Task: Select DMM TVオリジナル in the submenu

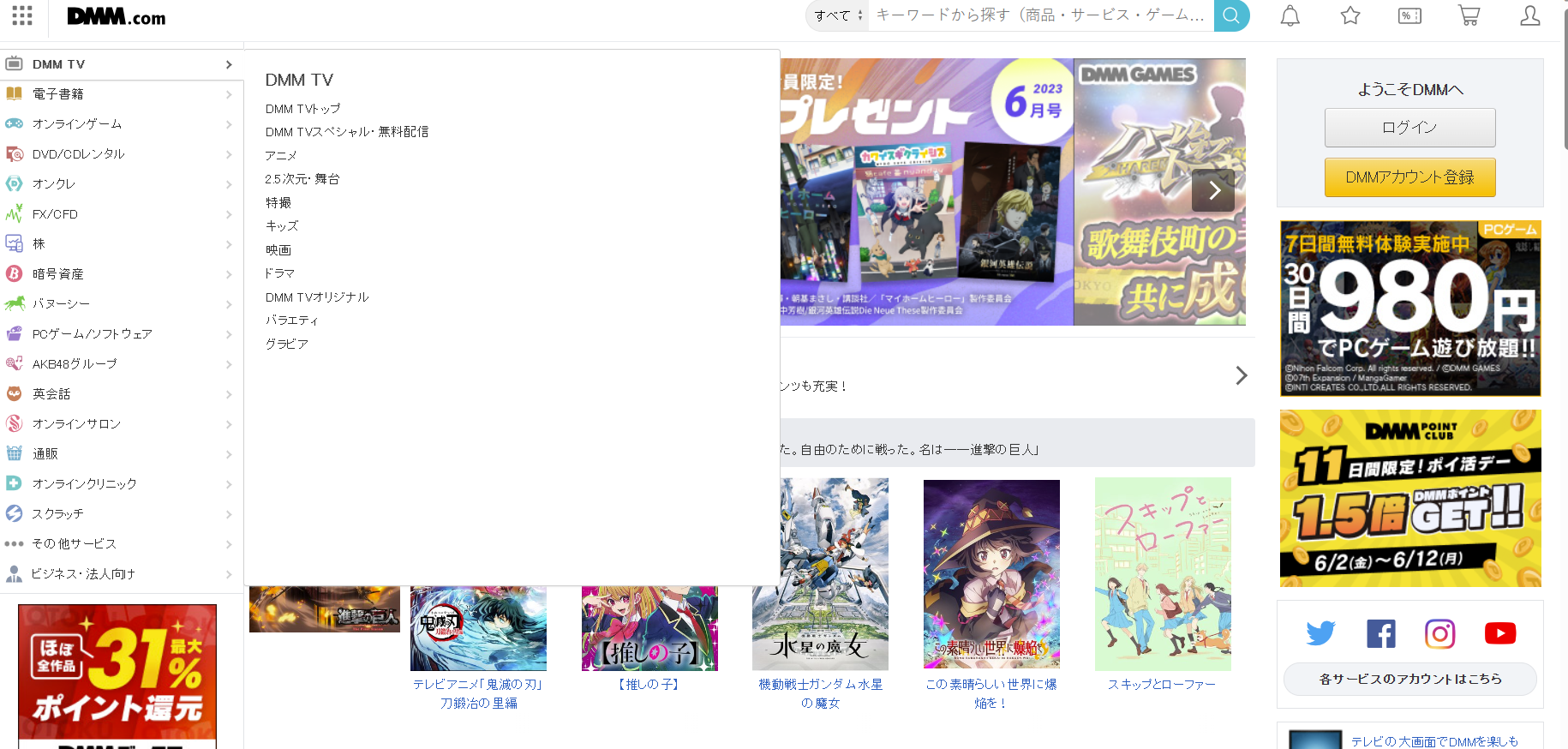Action: [x=317, y=297]
